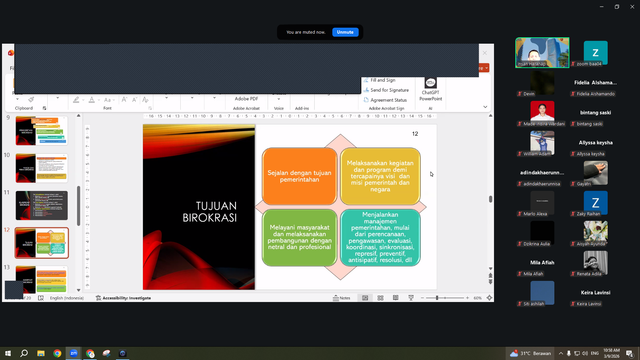
Task: Go to previous slide double-arrow button
Action: coord(490,276)
